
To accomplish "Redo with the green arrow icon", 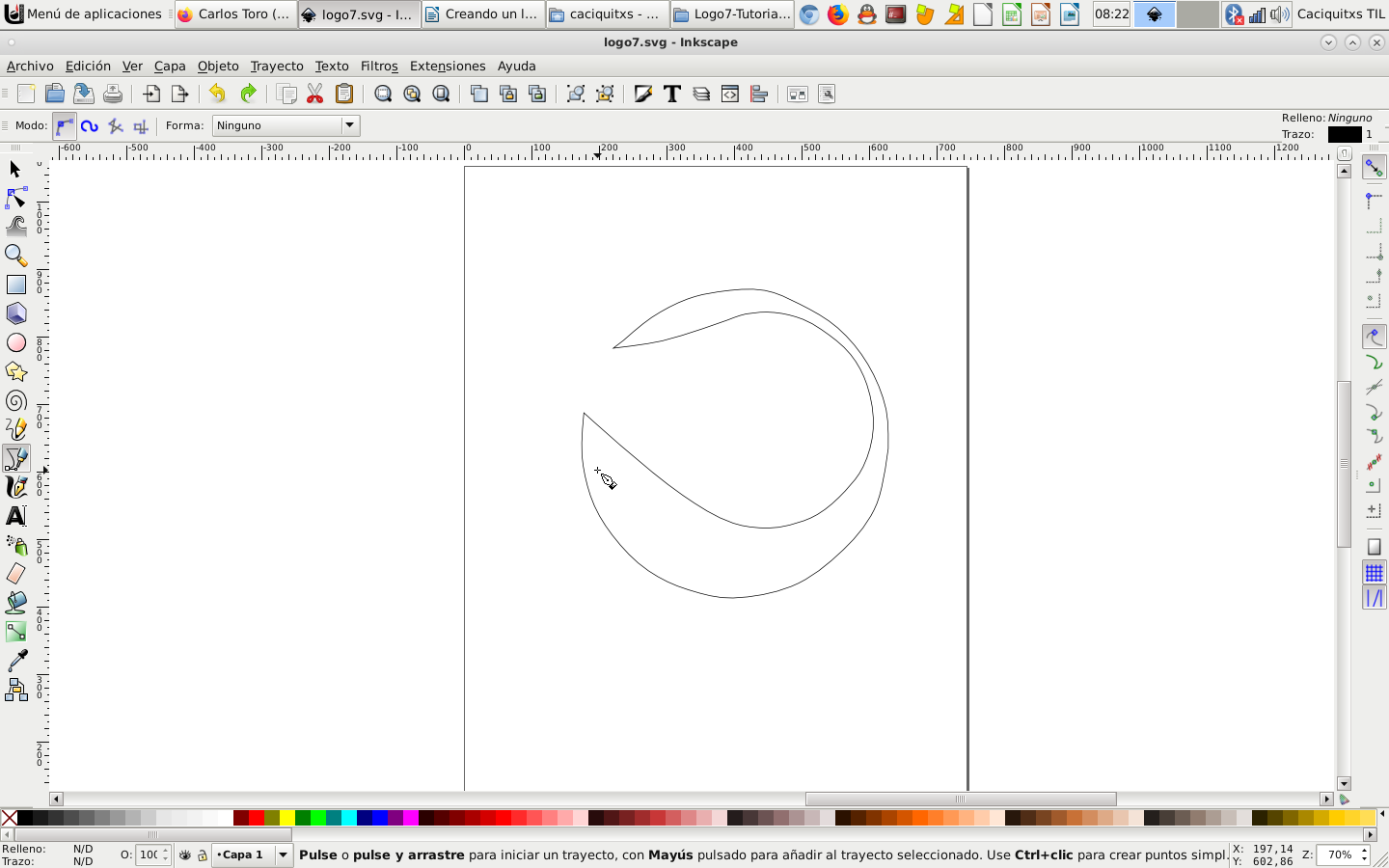I will [248, 94].
